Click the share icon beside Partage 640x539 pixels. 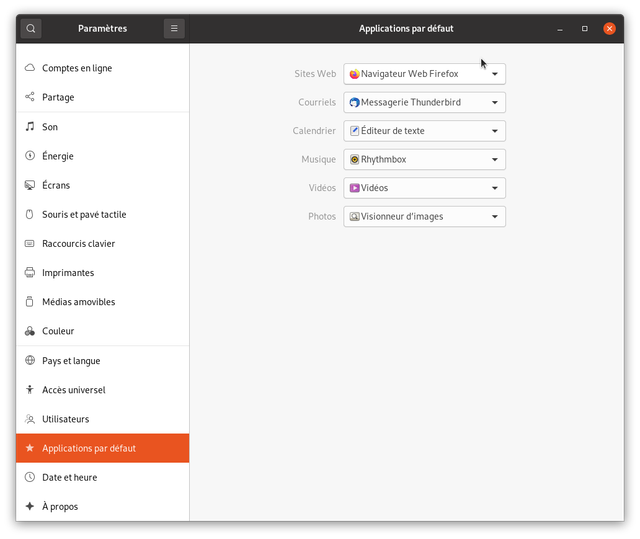point(30,97)
